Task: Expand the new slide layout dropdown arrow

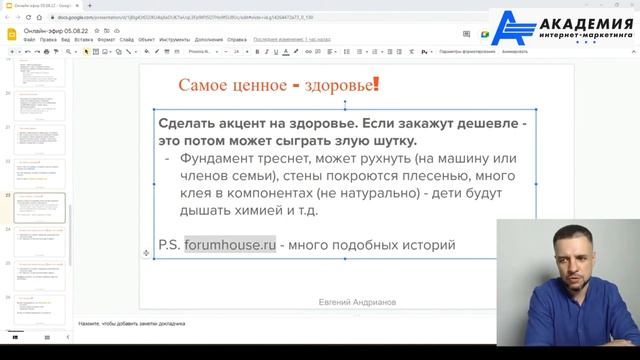Action: [19, 52]
